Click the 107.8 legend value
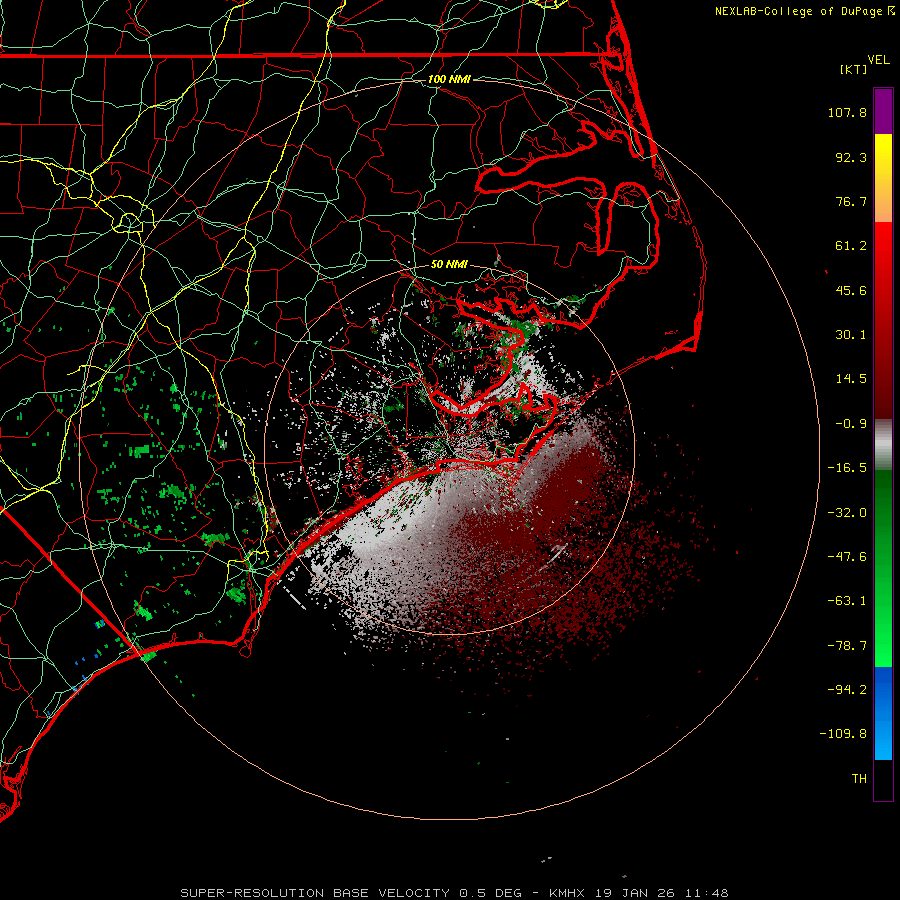The height and width of the screenshot is (900, 900). (x=847, y=112)
